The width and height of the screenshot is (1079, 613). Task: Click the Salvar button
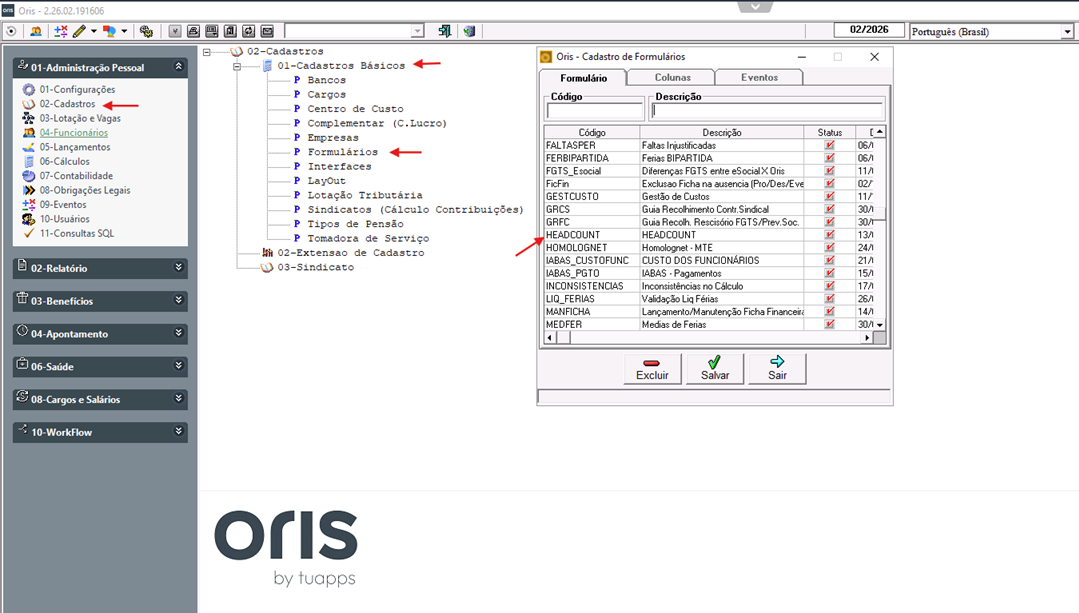pyautogui.click(x=715, y=369)
